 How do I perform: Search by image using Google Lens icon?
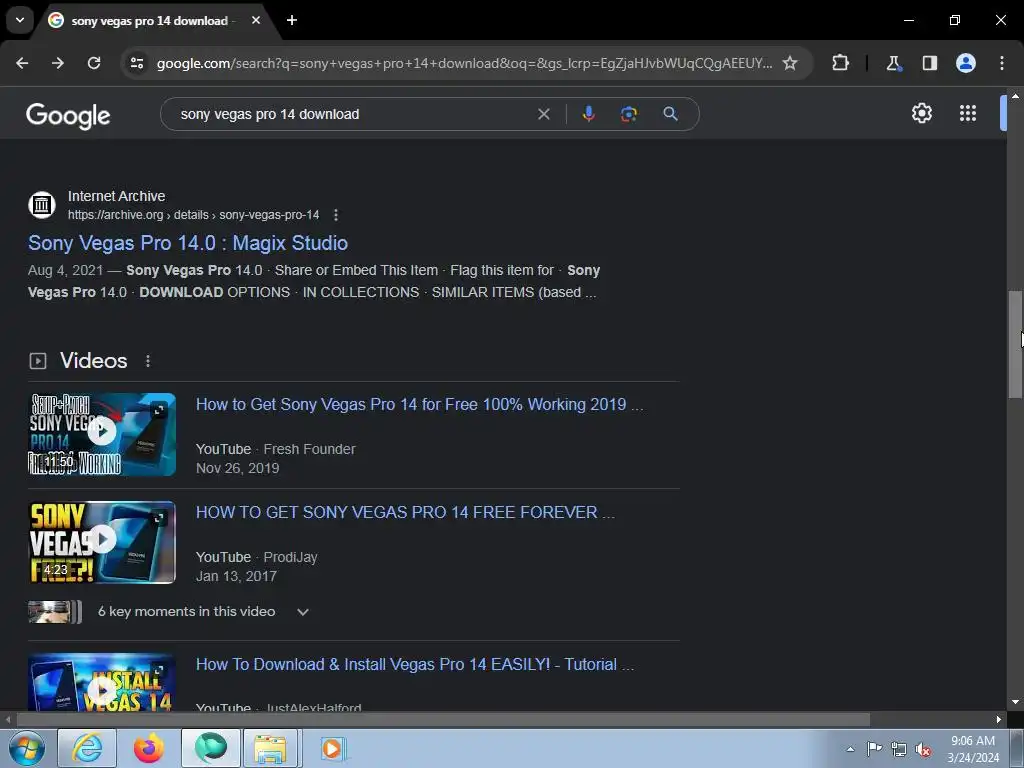pos(628,114)
